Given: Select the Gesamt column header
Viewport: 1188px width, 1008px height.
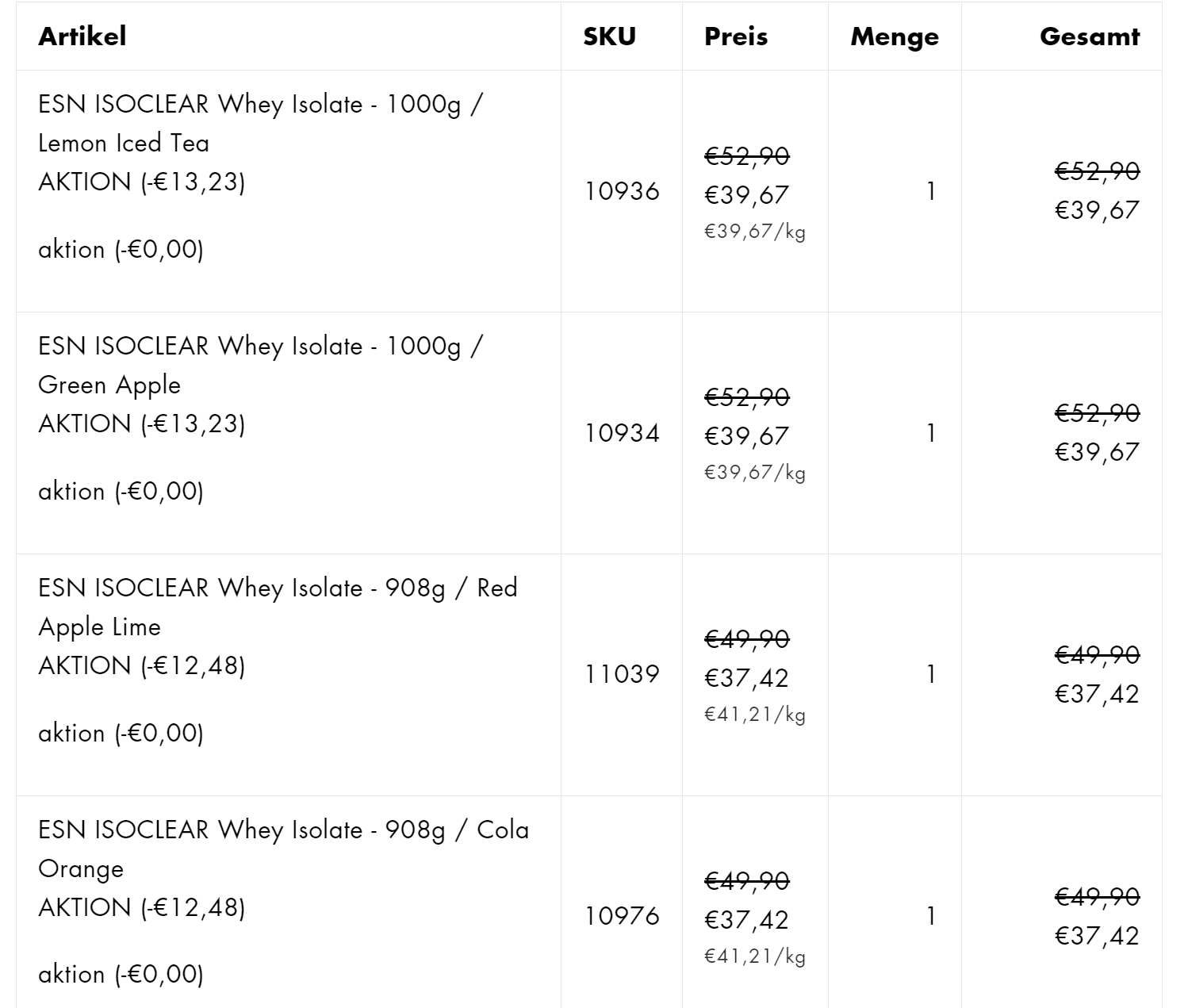Looking at the screenshot, I should 1090,36.
